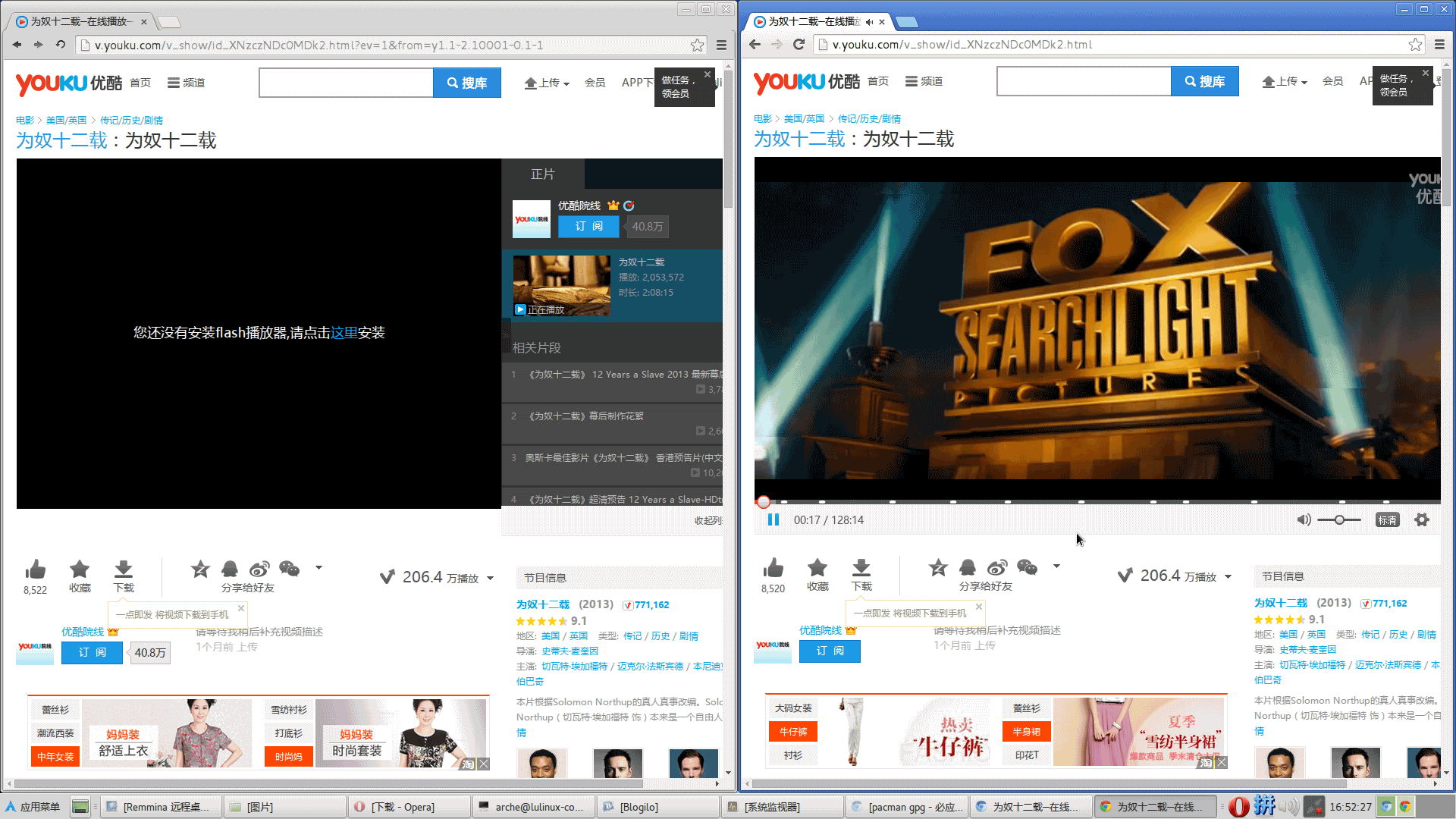Click Opera tray icon in taskbar

1239,806
